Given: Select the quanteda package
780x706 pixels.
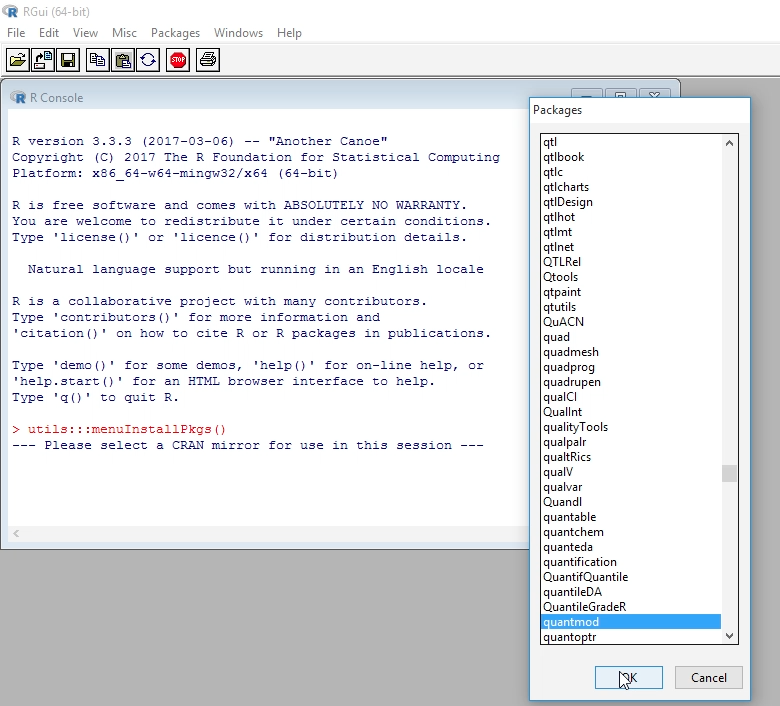Looking at the screenshot, I should pyautogui.click(x=630, y=547).
